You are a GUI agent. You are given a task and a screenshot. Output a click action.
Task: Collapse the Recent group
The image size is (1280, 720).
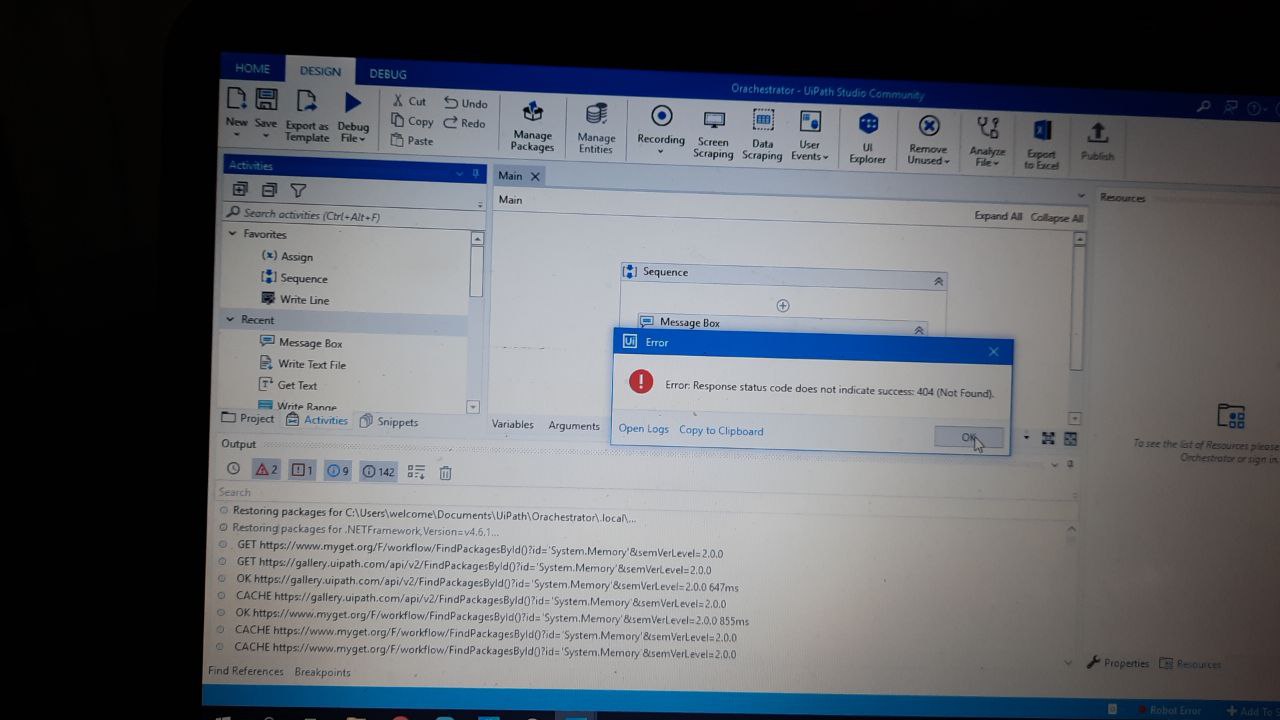(x=230, y=320)
